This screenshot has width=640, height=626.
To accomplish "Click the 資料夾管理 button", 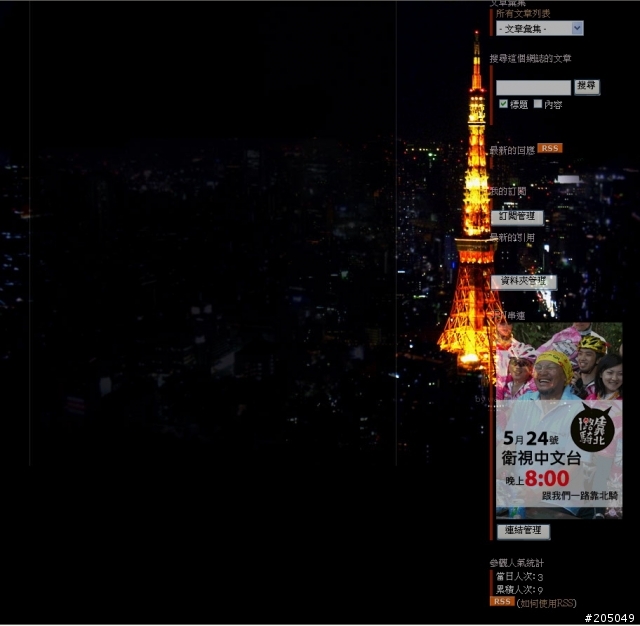I will click(523, 282).
